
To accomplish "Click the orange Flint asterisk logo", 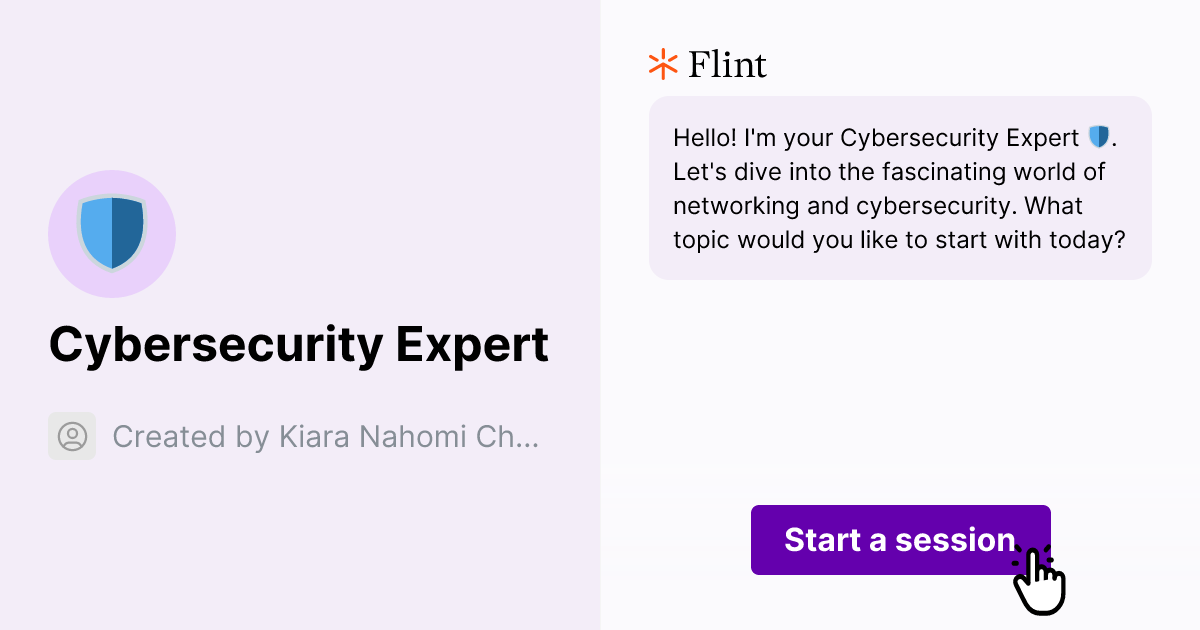I will [x=662, y=64].
